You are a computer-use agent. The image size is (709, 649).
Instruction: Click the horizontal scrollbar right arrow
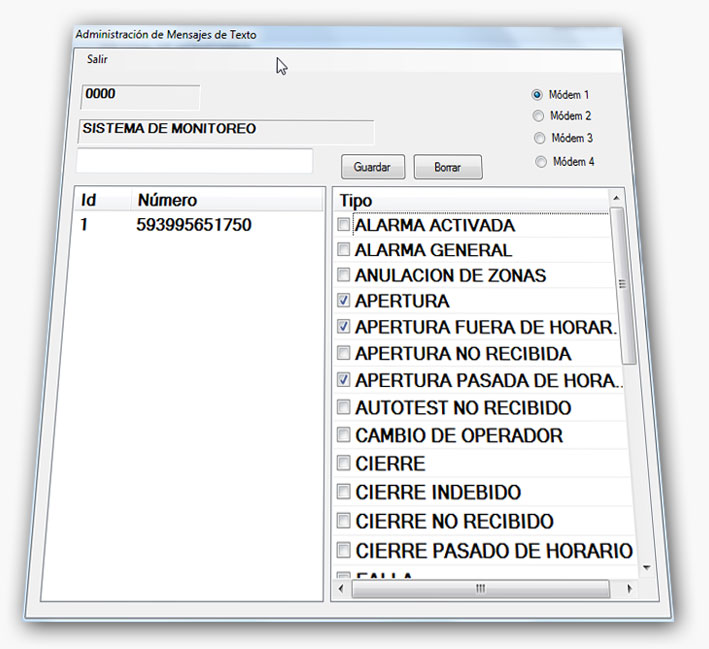(628, 589)
